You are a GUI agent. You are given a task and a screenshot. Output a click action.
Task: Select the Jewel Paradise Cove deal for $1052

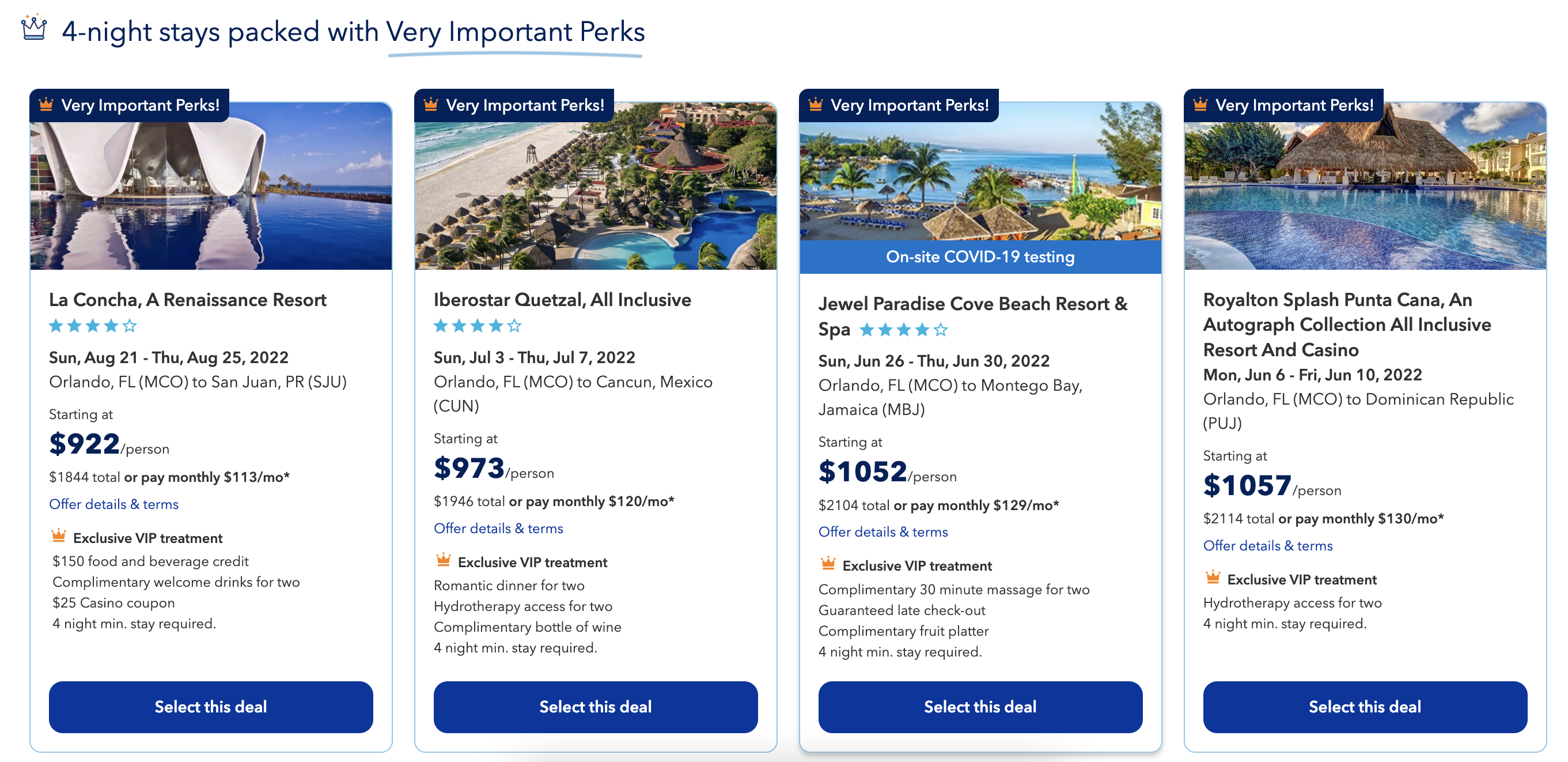click(980, 707)
